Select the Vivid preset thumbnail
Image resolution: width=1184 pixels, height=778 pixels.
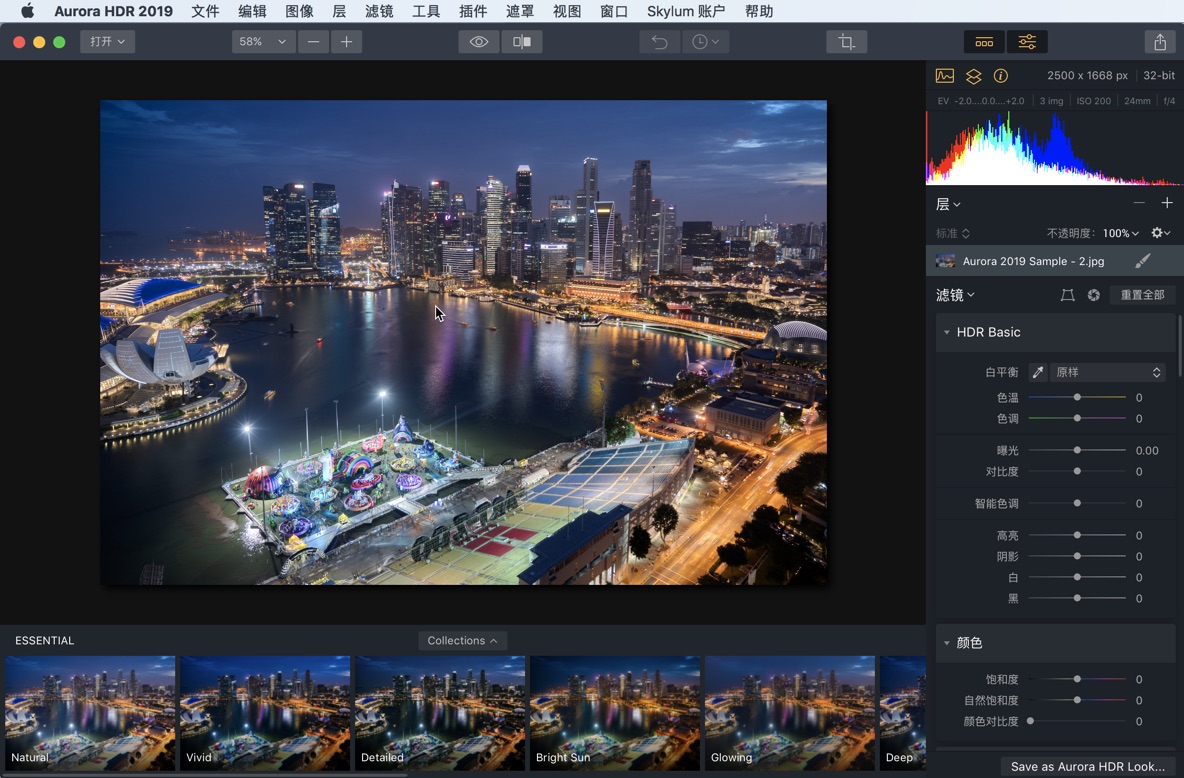coord(265,713)
